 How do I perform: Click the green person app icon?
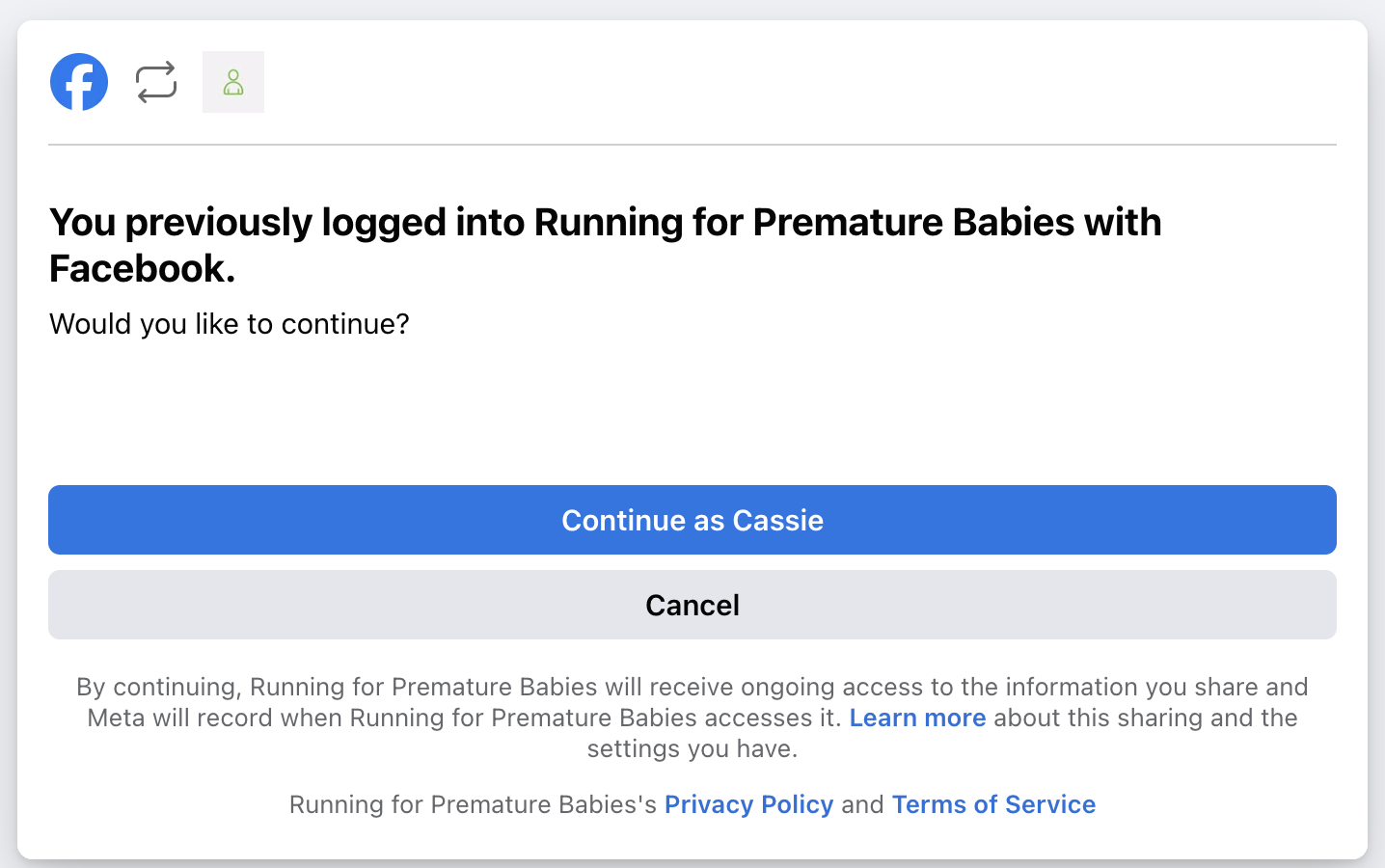pos(233,82)
